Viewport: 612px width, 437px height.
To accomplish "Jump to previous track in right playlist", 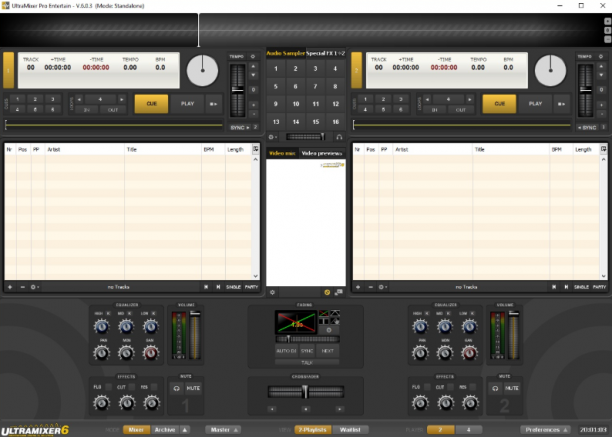I will 554,287.
